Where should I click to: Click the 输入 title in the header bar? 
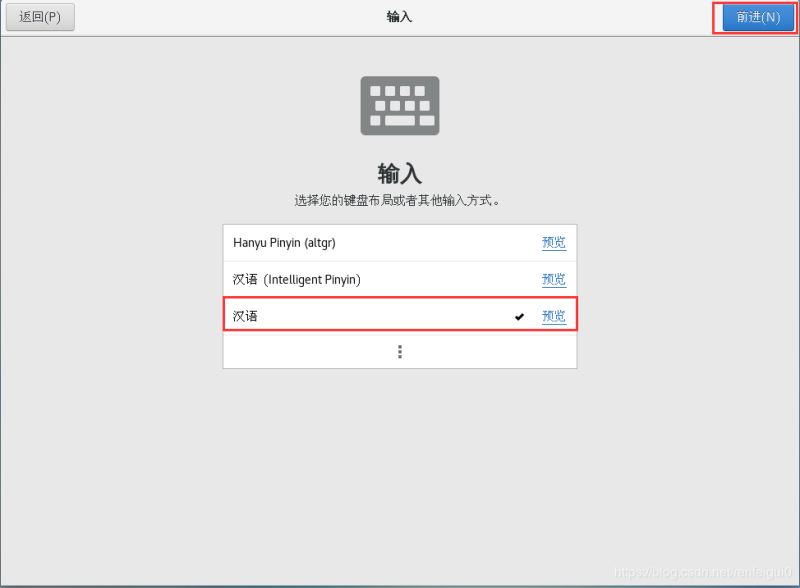coord(399,17)
